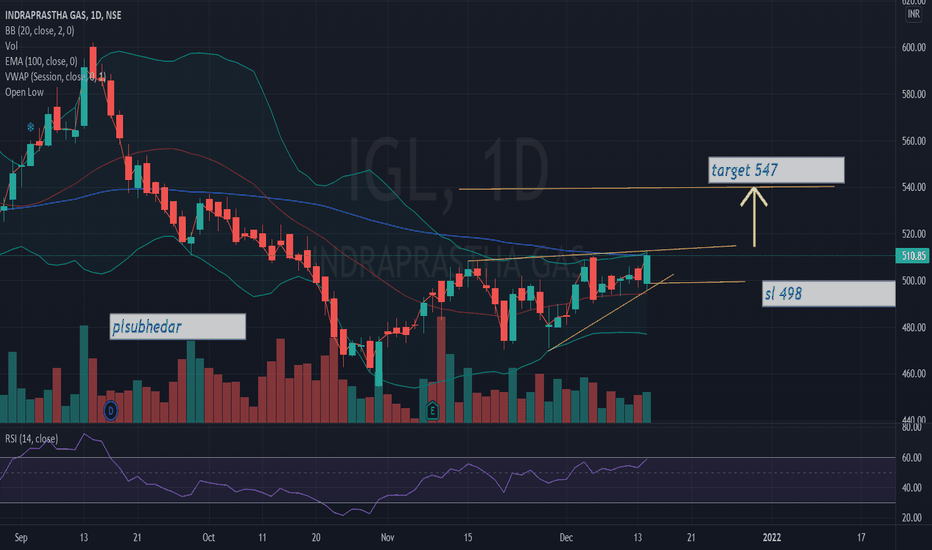Select the 'plsubhedar' text label
932x550 pixels.
(x=178, y=326)
